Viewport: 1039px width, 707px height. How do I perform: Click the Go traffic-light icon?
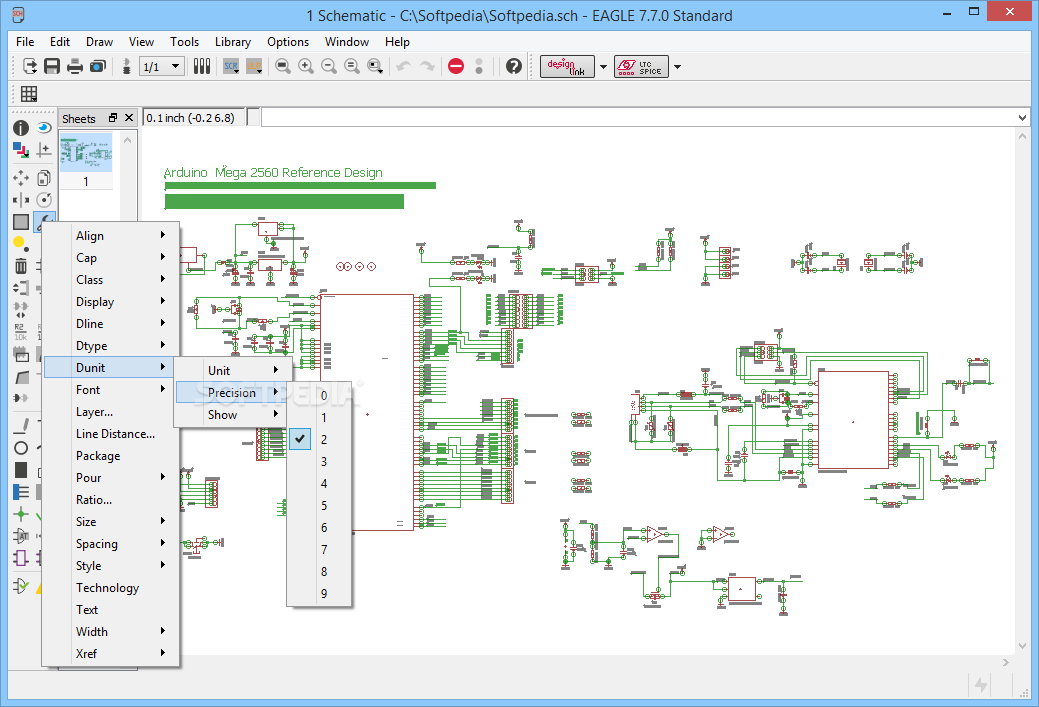(479, 66)
